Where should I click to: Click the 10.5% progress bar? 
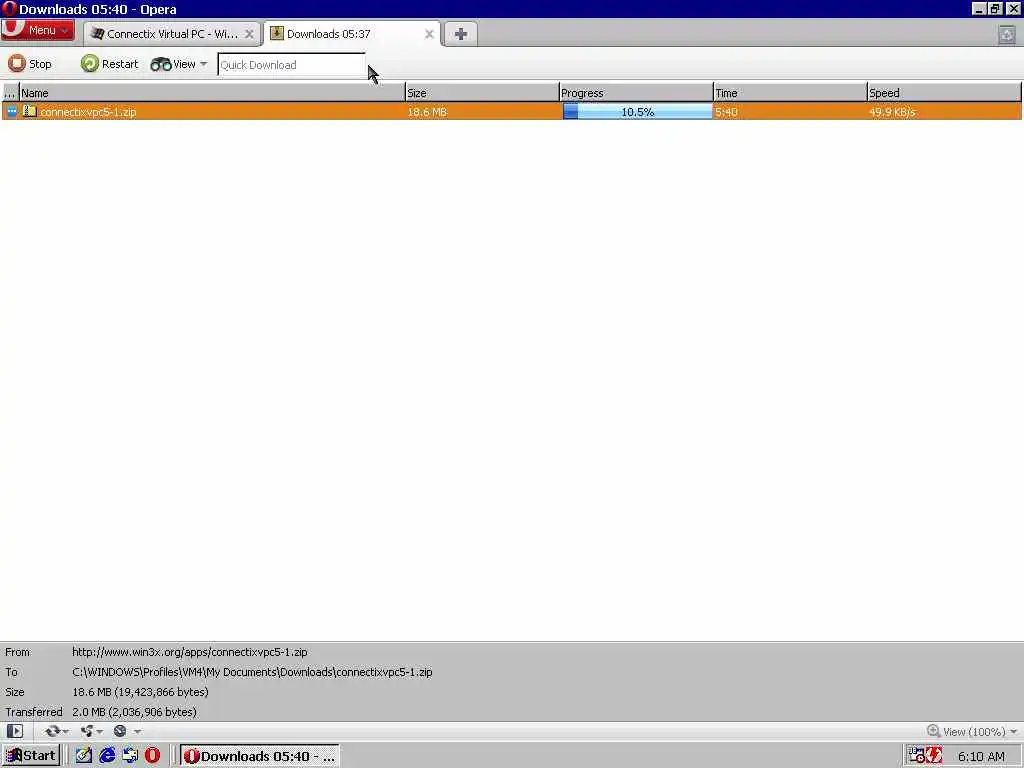pyautogui.click(x=637, y=112)
